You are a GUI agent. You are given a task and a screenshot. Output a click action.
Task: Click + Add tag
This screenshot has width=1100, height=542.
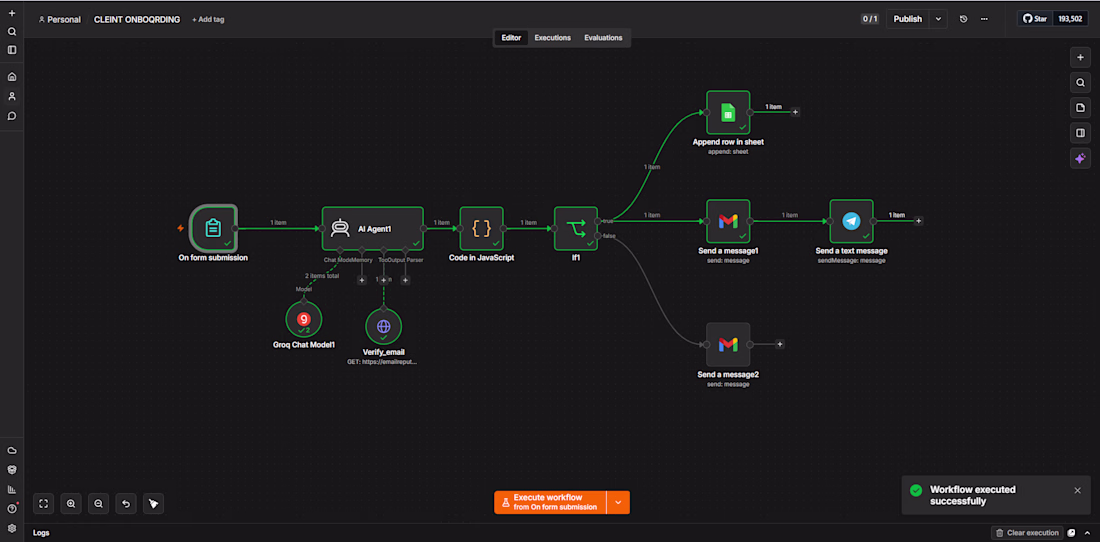point(208,20)
